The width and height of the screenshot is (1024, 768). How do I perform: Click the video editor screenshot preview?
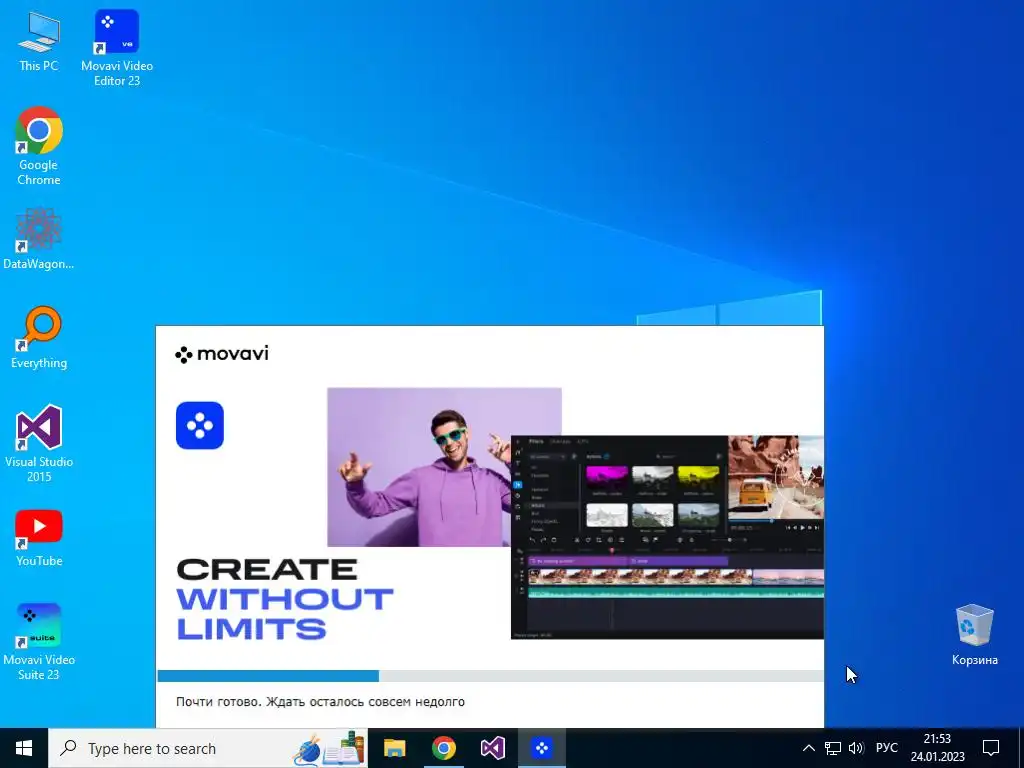[667, 537]
